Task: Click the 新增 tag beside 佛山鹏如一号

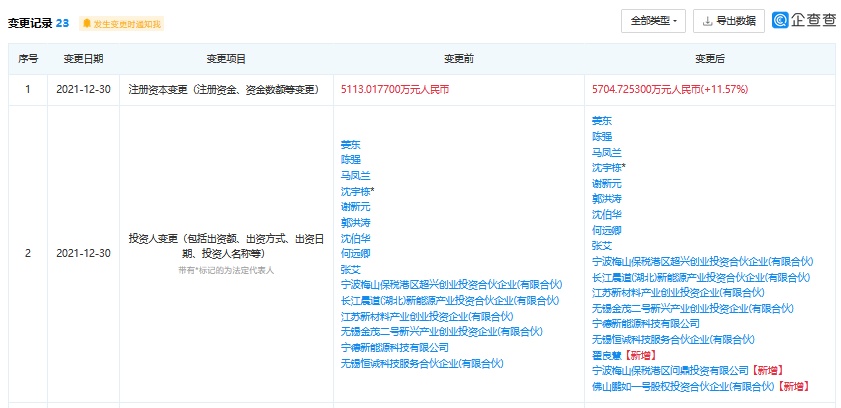Action: [793, 386]
